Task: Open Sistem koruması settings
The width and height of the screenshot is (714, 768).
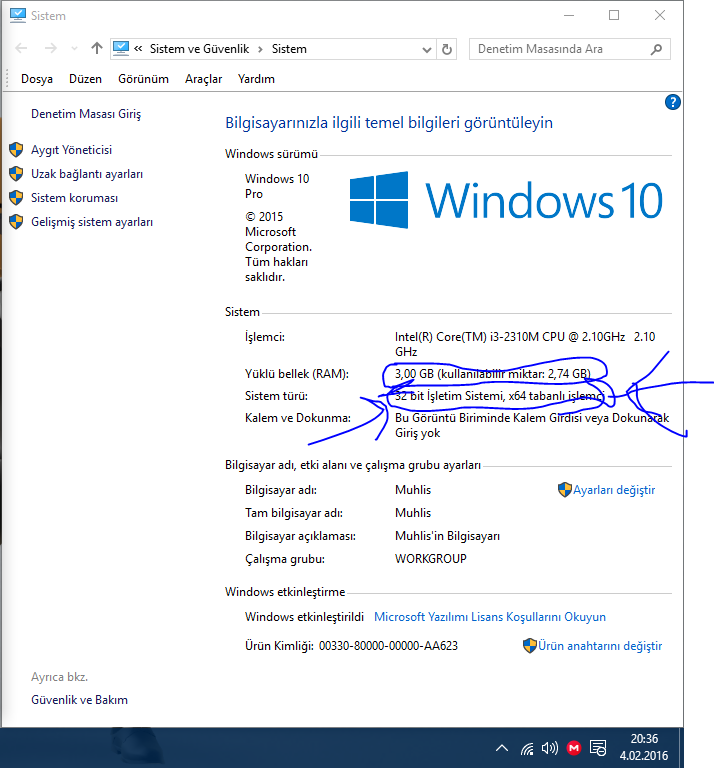Action: point(74,198)
